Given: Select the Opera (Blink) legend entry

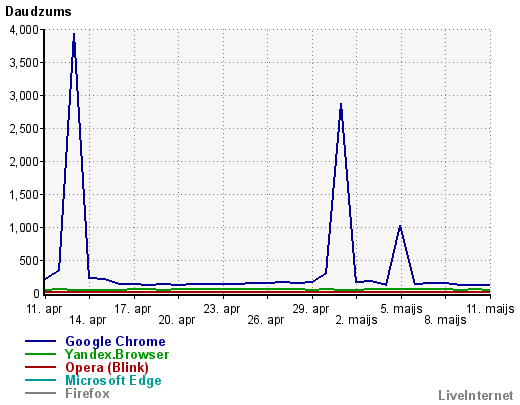Looking at the screenshot, I should tap(107, 367).
